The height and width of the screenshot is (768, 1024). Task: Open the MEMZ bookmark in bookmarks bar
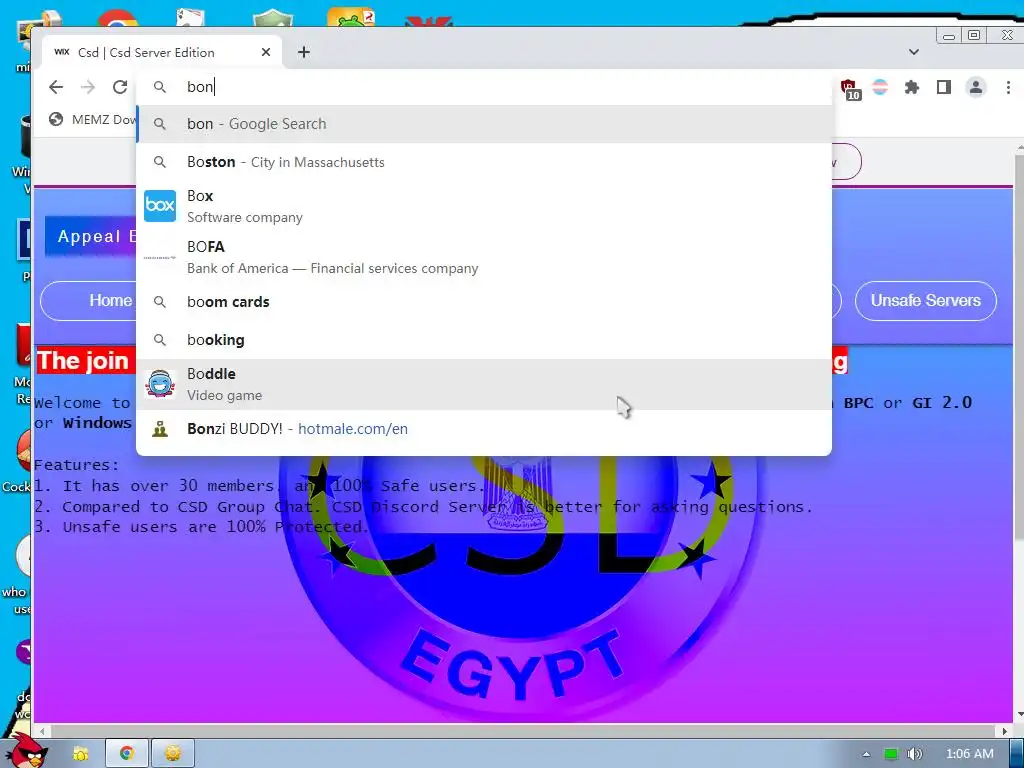pos(91,120)
